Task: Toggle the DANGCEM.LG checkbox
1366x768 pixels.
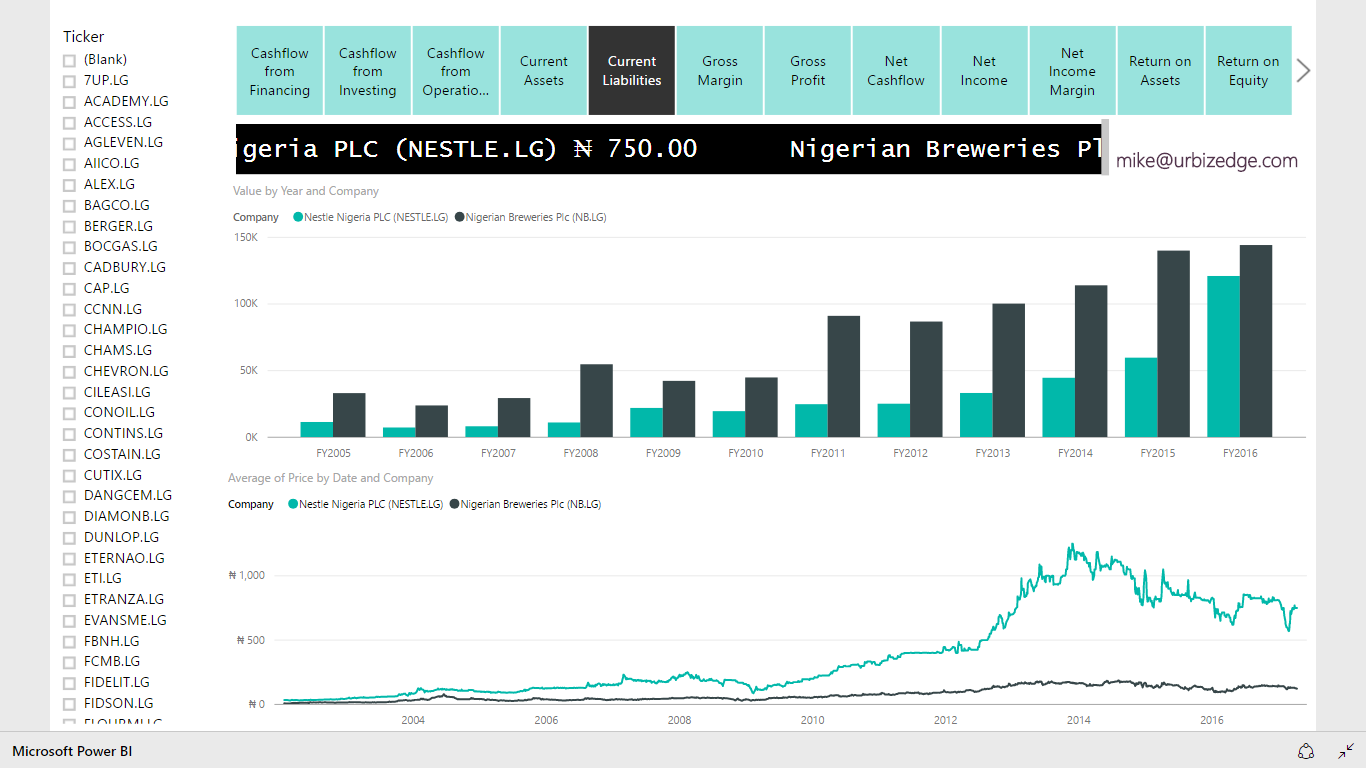Action: 69,496
